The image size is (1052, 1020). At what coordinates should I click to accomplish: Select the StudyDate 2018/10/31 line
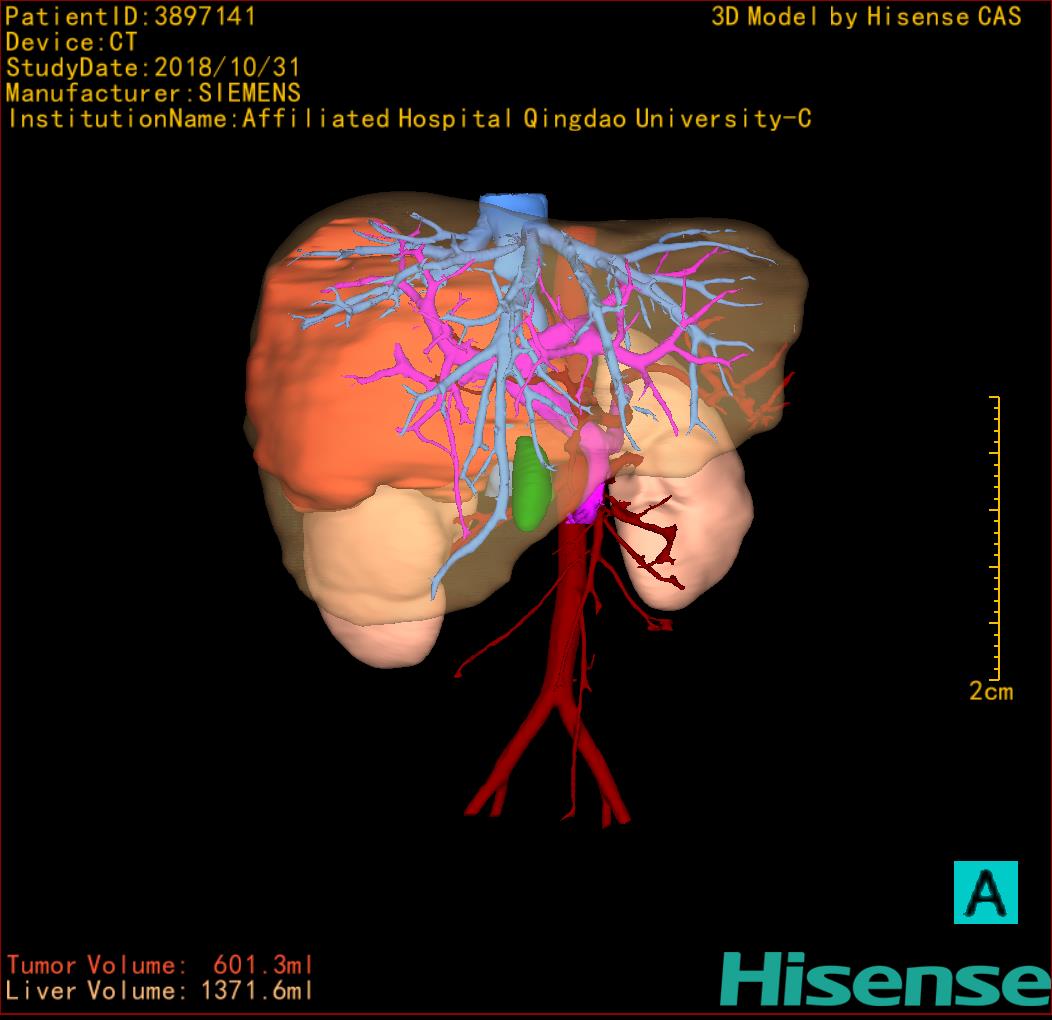click(x=152, y=69)
